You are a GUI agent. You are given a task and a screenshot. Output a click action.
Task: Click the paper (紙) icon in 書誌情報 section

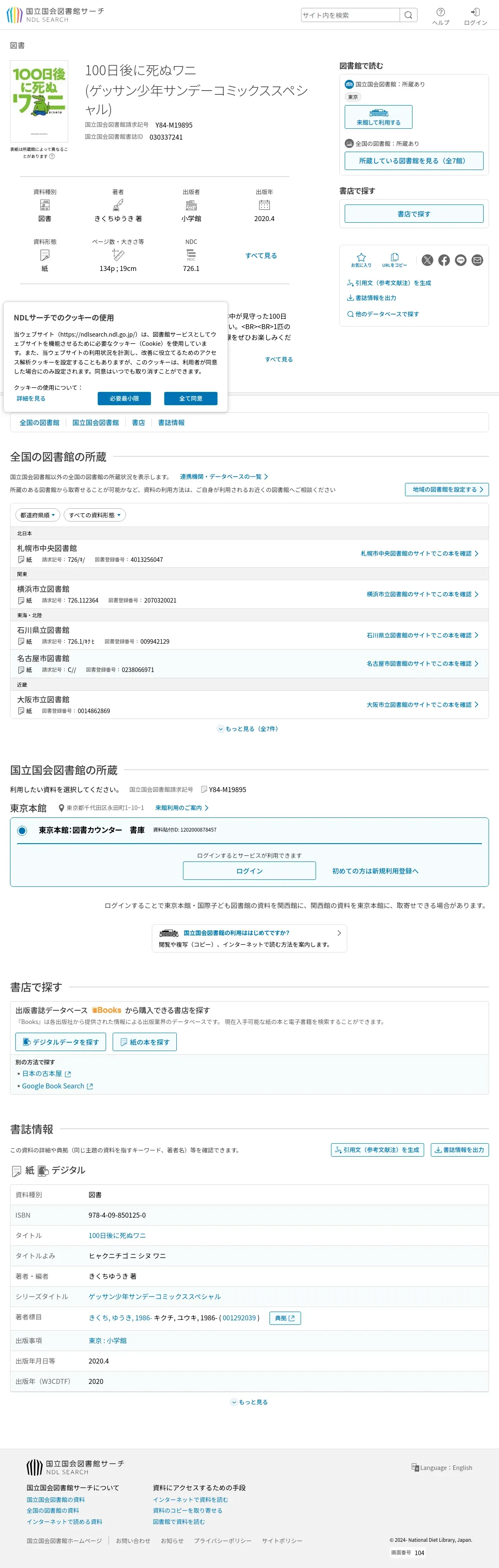[x=17, y=1171]
